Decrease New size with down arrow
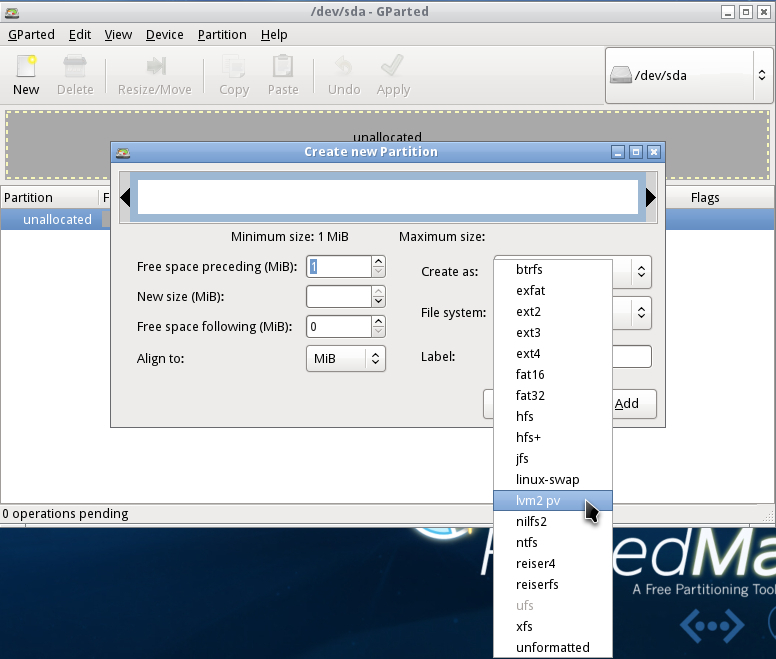 coord(379,302)
